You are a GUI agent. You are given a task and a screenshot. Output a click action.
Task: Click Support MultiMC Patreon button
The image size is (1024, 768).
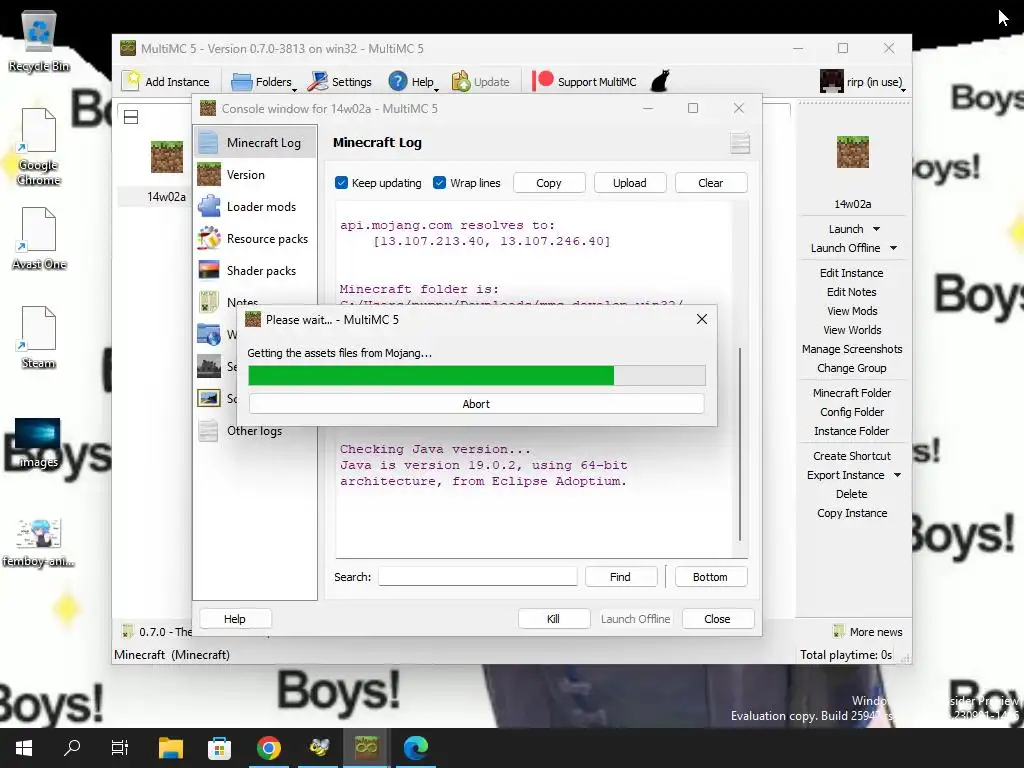[x=584, y=82]
